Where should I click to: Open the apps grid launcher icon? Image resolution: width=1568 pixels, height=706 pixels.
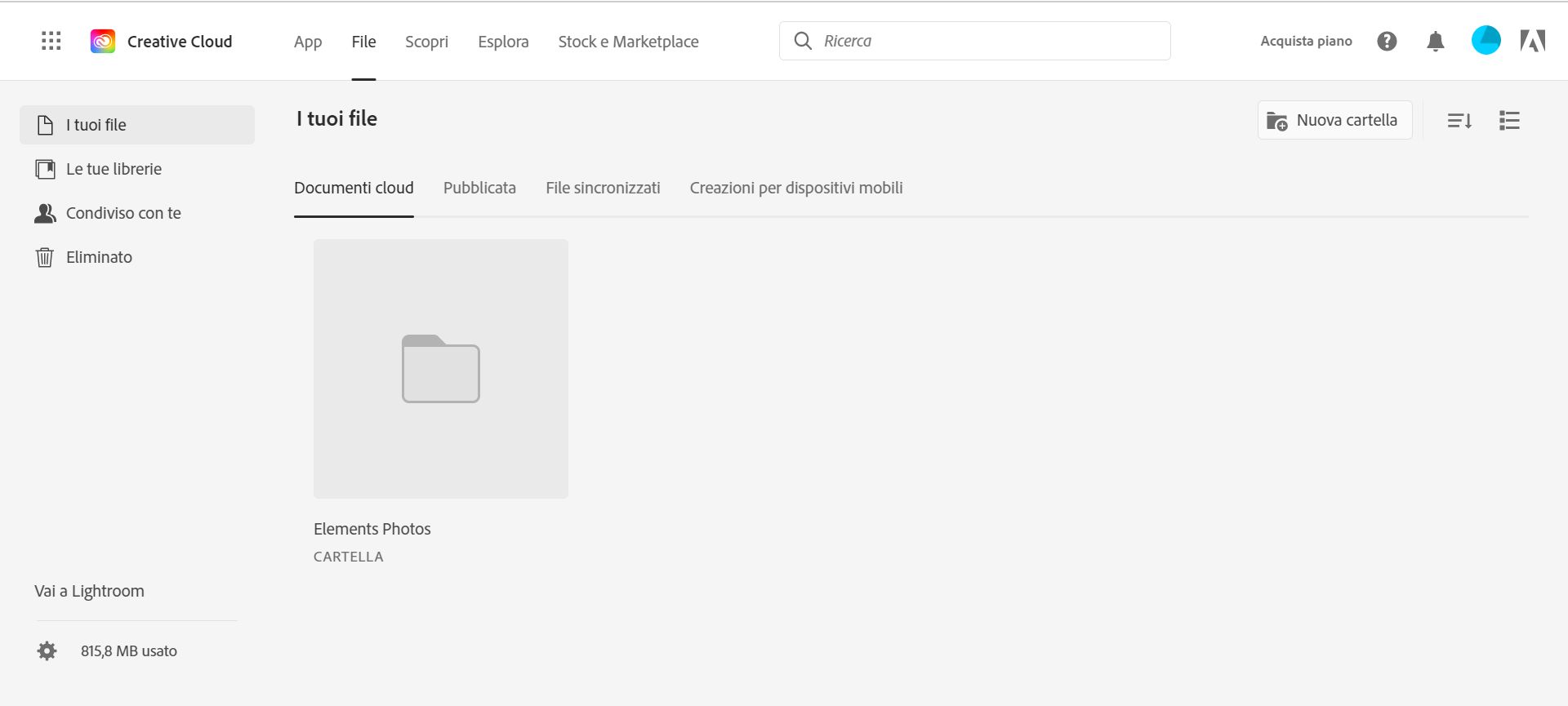pos(51,41)
